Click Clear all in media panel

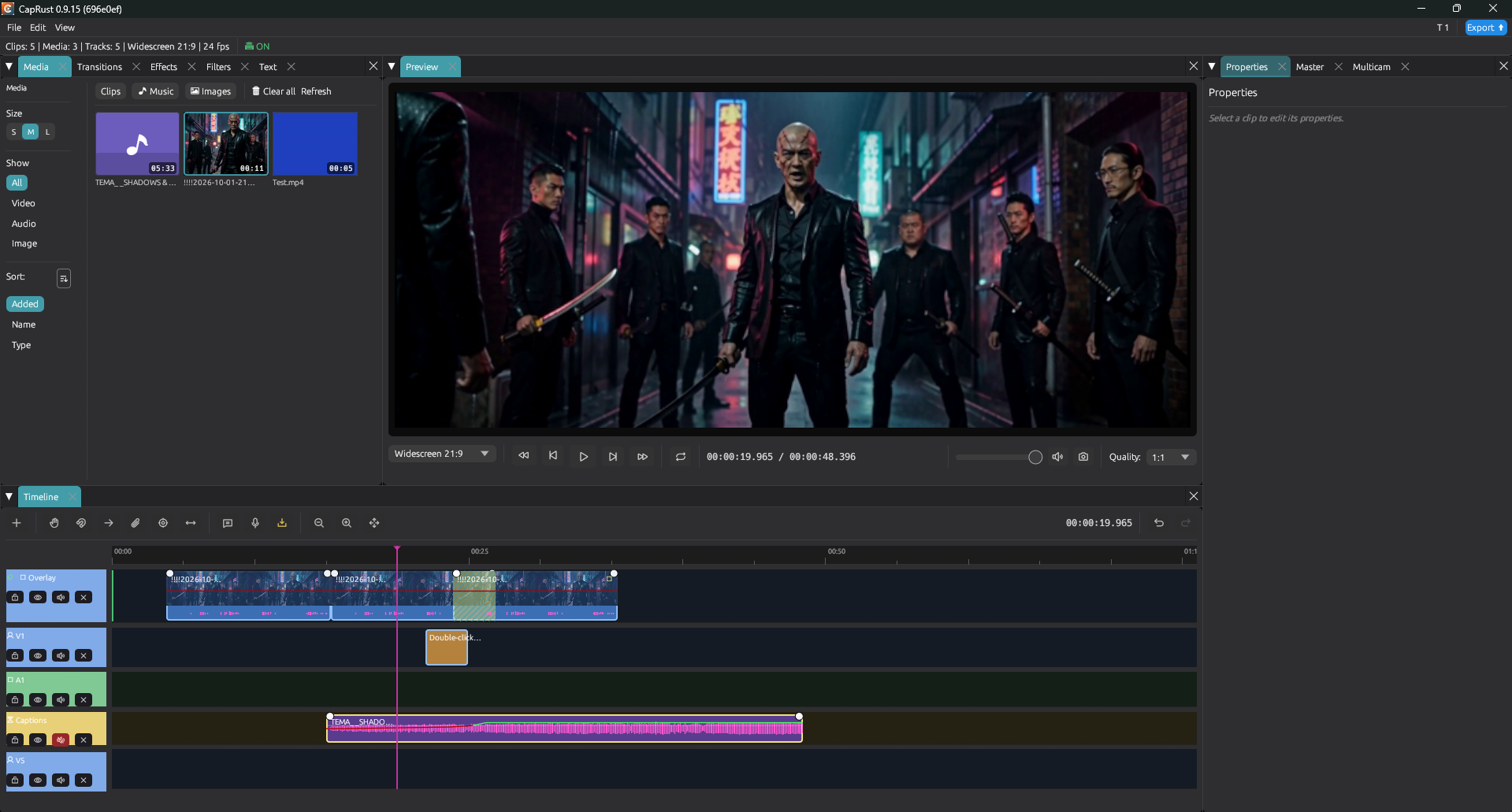pyautogui.click(x=273, y=91)
